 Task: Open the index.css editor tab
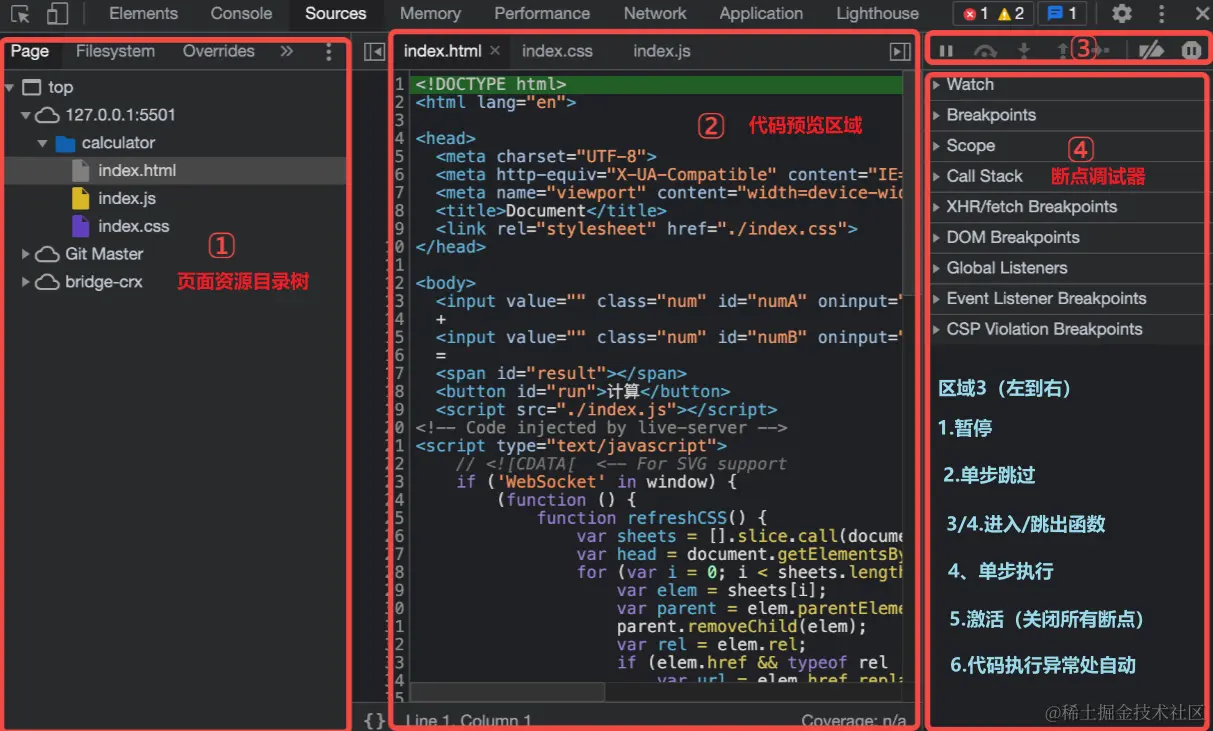tap(557, 51)
